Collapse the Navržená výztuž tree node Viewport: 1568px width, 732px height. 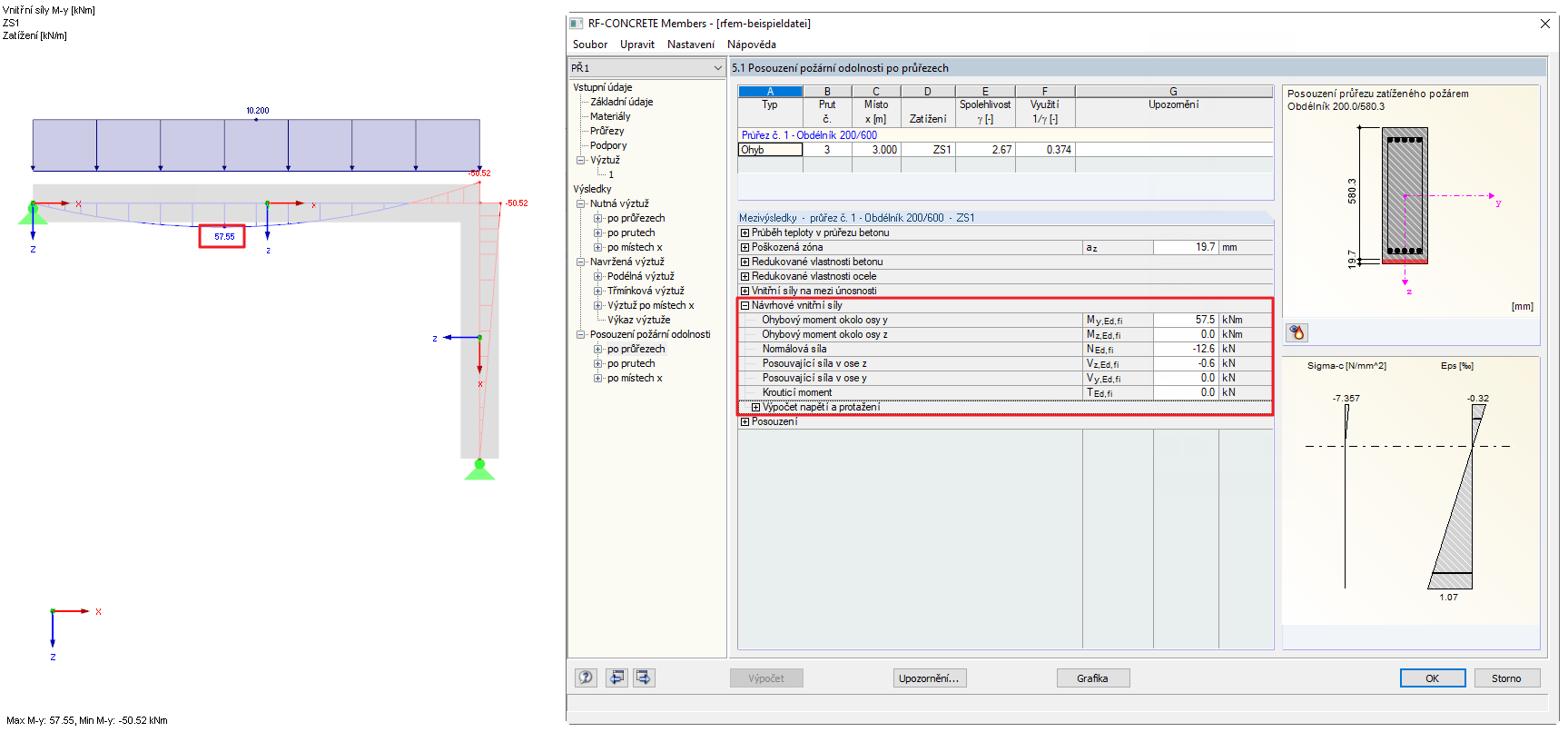[x=581, y=262]
